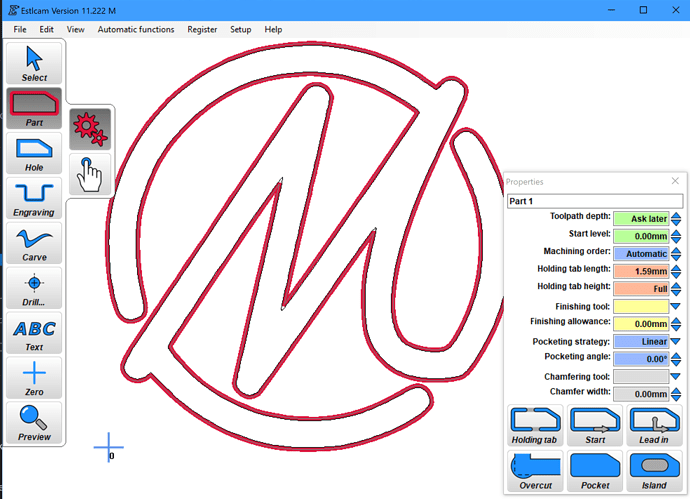Add a Holding tab to part

pos(534,424)
